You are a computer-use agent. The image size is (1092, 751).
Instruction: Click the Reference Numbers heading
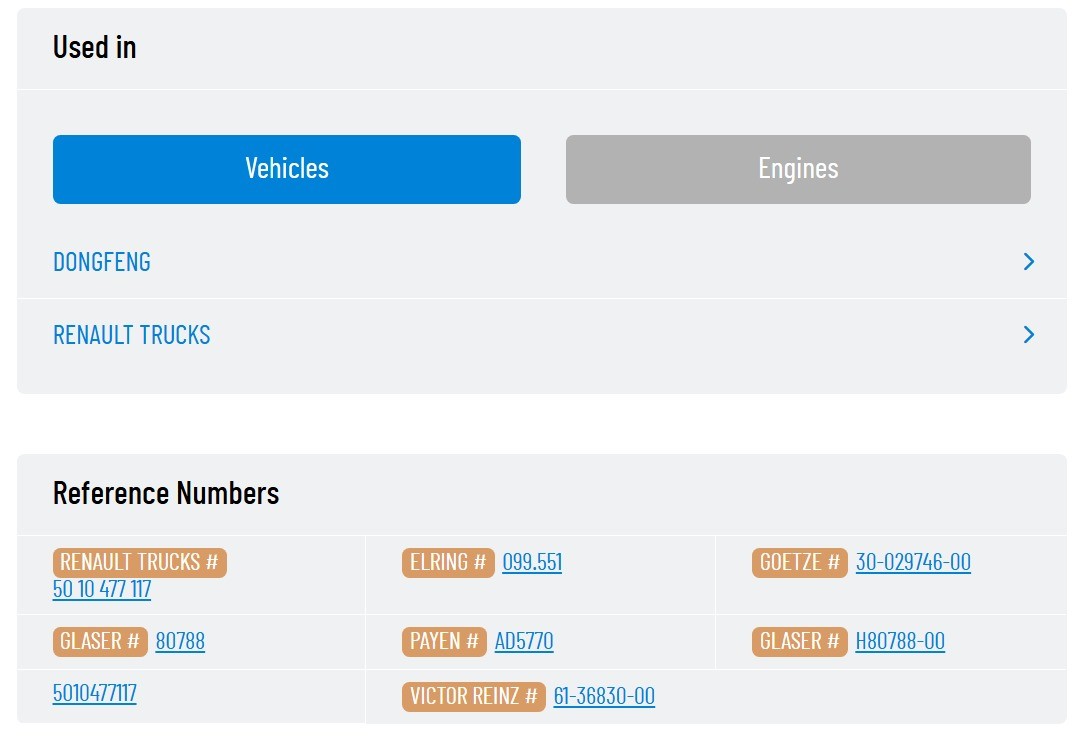166,493
